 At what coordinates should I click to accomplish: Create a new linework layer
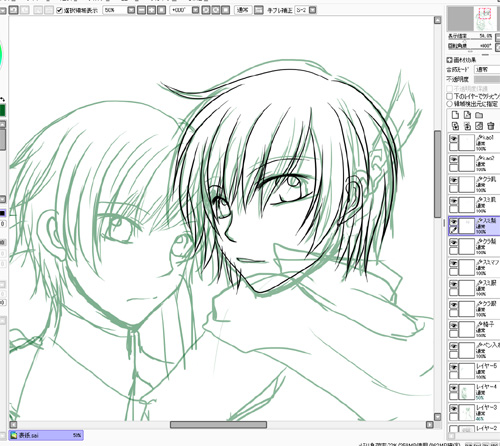click(467, 115)
